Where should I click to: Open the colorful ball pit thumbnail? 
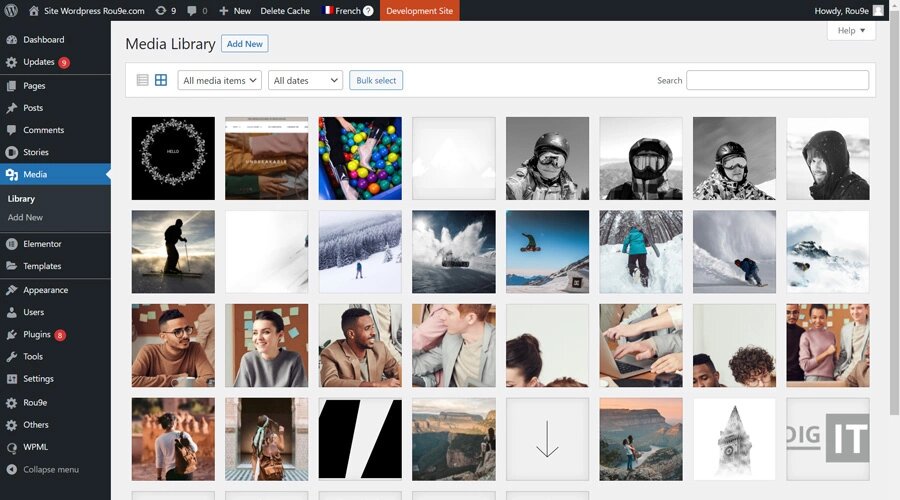(x=360, y=158)
